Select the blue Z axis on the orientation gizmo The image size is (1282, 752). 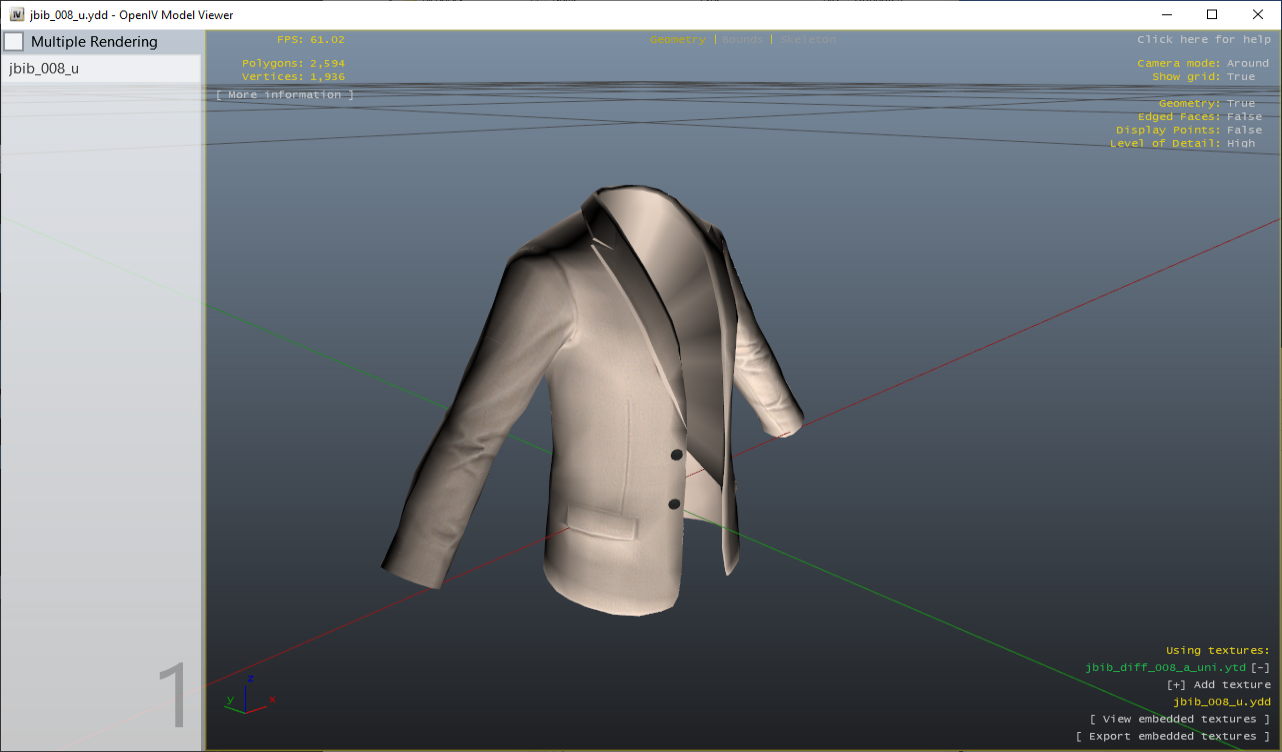tap(251, 680)
